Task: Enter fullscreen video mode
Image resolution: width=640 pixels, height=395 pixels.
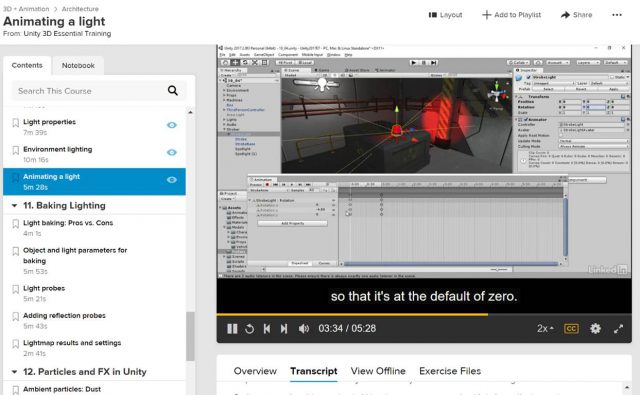Action: pos(618,329)
